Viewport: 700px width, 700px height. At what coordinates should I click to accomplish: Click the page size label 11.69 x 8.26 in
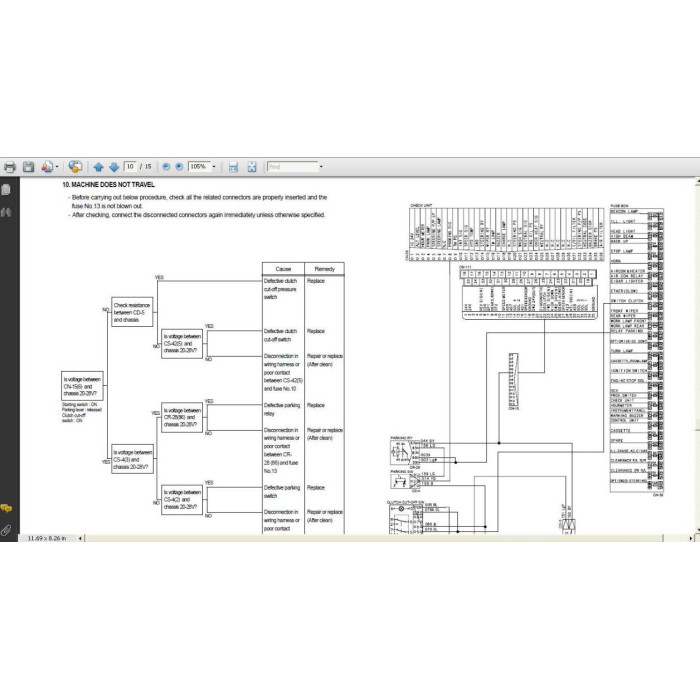click(47, 538)
